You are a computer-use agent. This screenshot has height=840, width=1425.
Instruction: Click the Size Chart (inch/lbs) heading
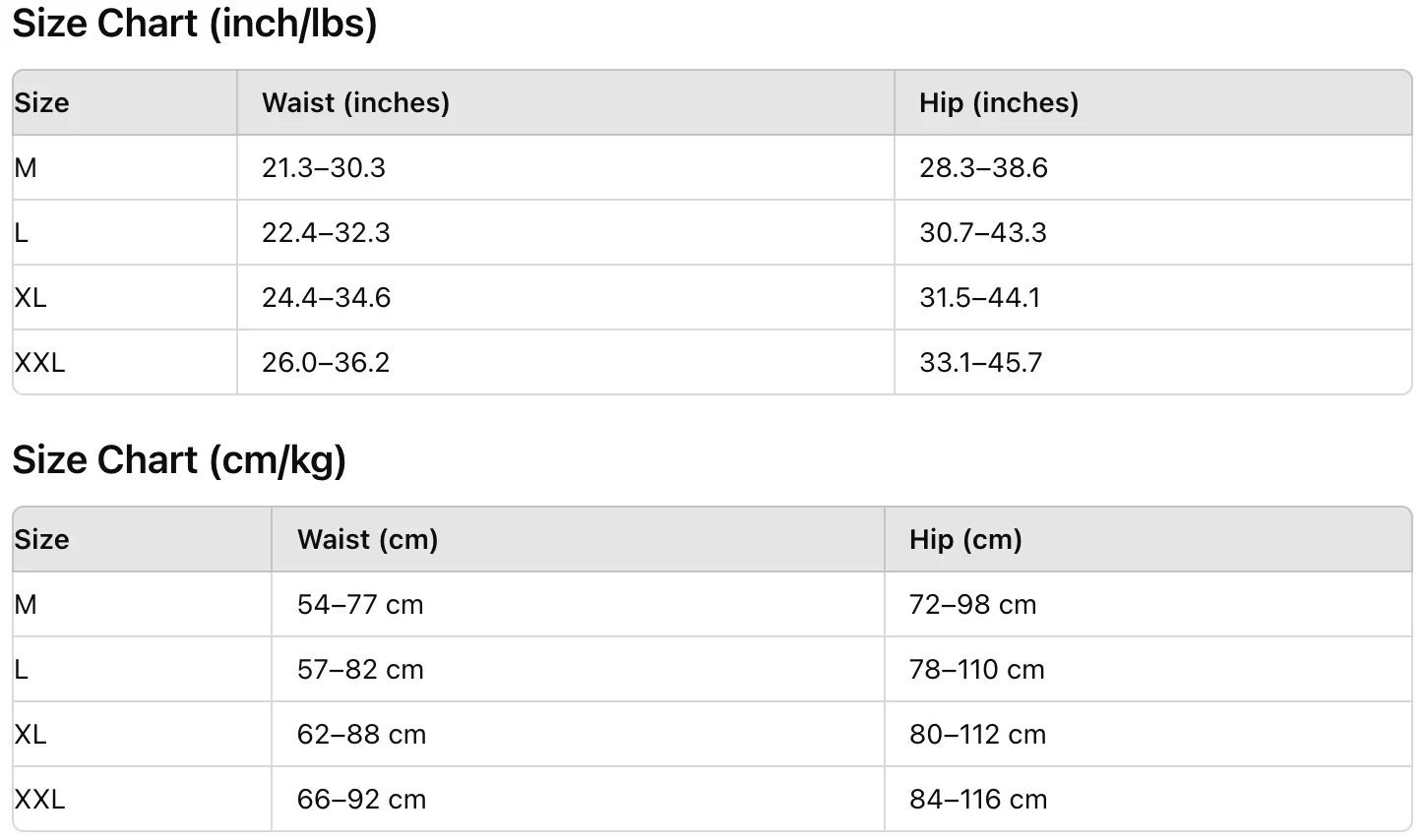click(195, 23)
